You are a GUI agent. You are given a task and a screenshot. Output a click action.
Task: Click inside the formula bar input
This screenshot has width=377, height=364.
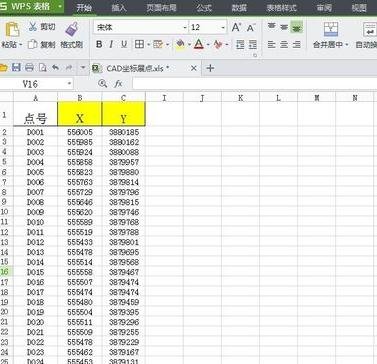coord(254,84)
